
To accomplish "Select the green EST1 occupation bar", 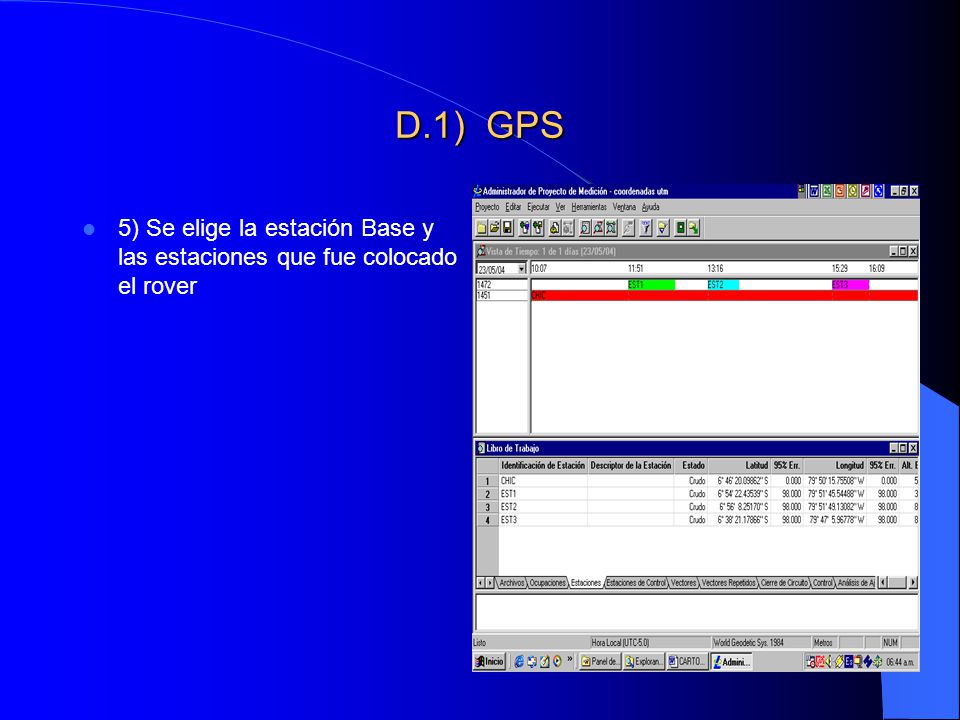I will (x=651, y=285).
